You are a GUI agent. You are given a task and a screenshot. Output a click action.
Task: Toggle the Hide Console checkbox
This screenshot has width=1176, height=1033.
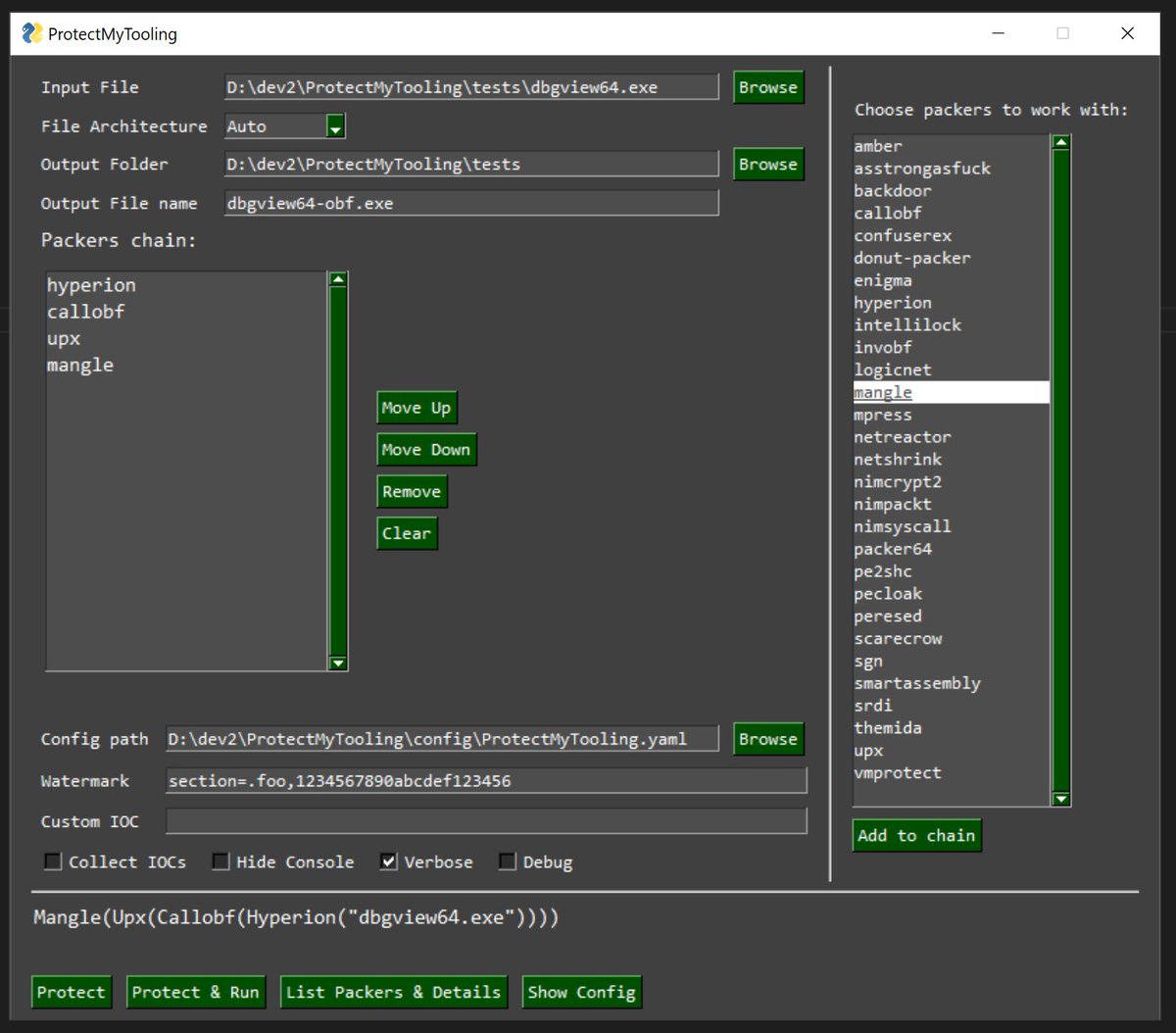(x=220, y=861)
